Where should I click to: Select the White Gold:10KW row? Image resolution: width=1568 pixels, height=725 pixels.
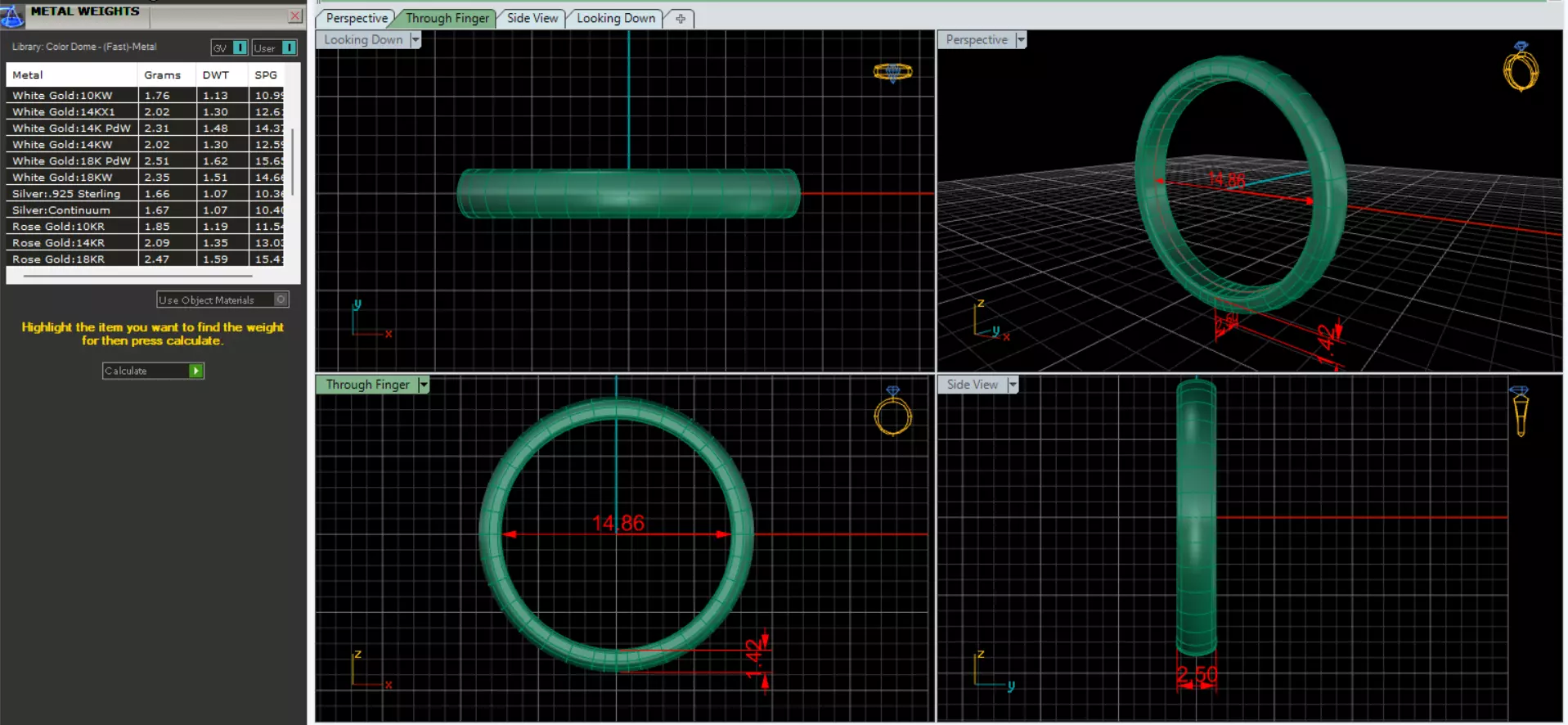[x=145, y=95]
